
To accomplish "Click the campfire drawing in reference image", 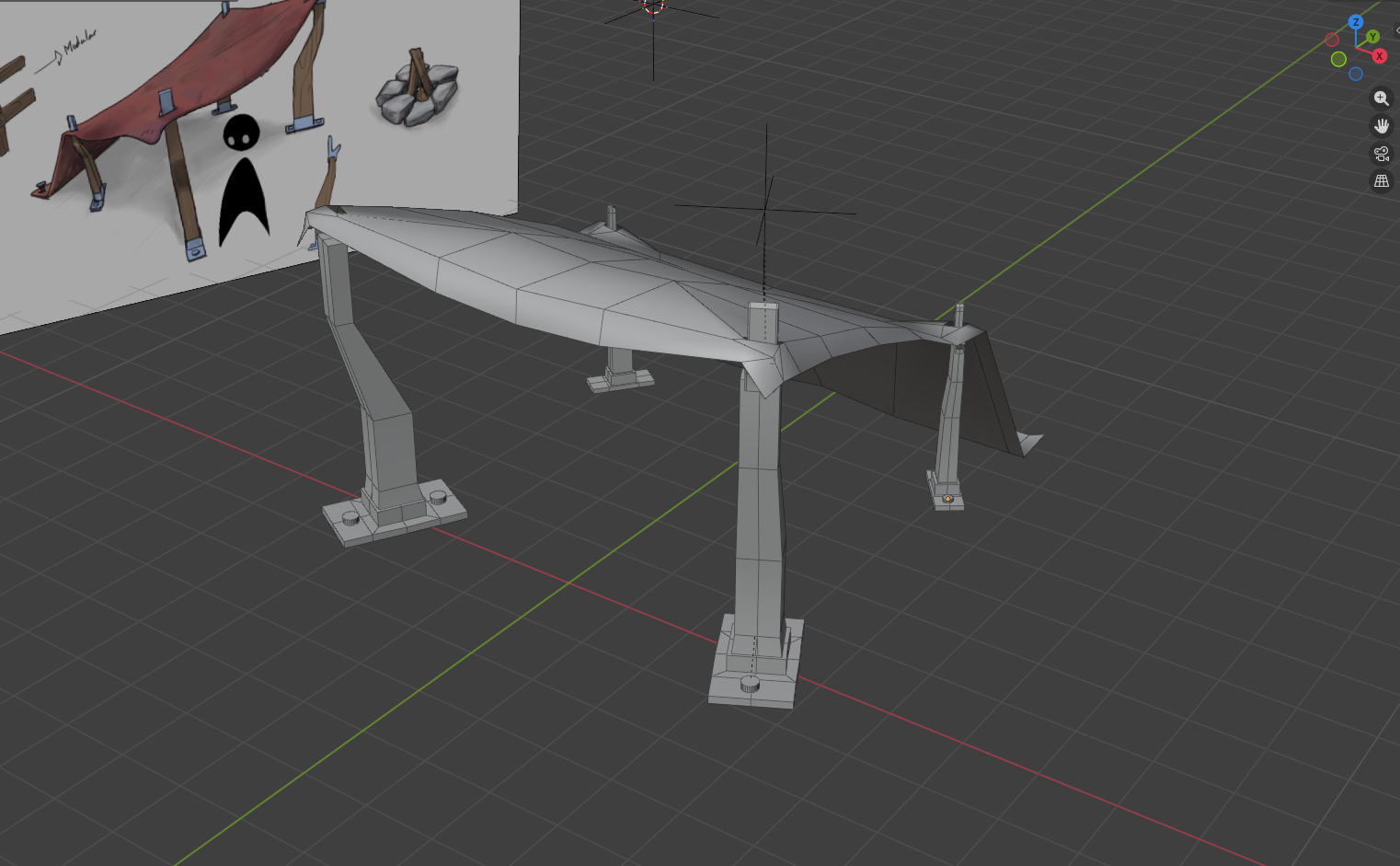I will coord(418,90).
